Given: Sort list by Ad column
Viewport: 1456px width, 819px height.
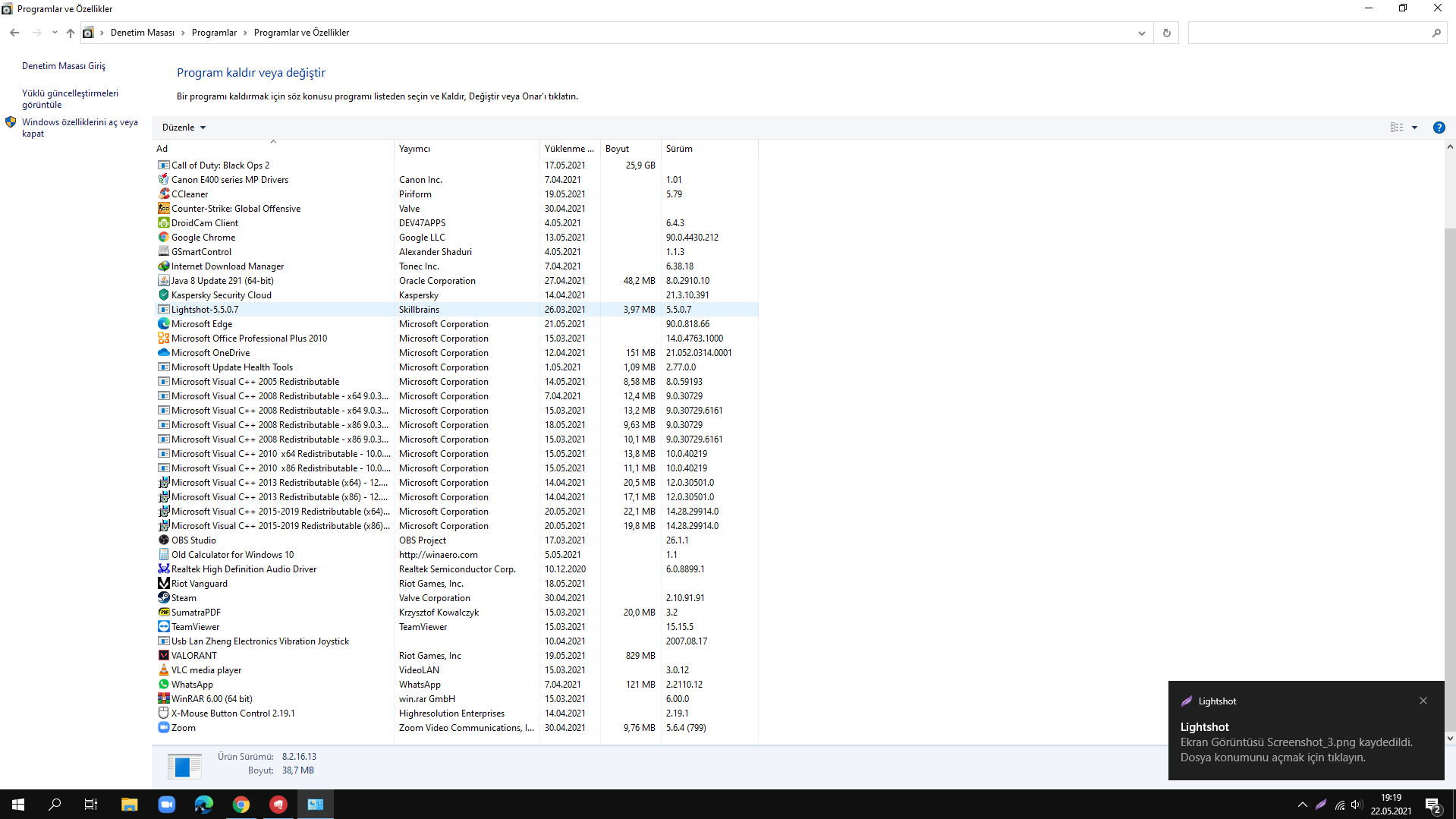Looking at the screenshot, I should pos(273,149).
